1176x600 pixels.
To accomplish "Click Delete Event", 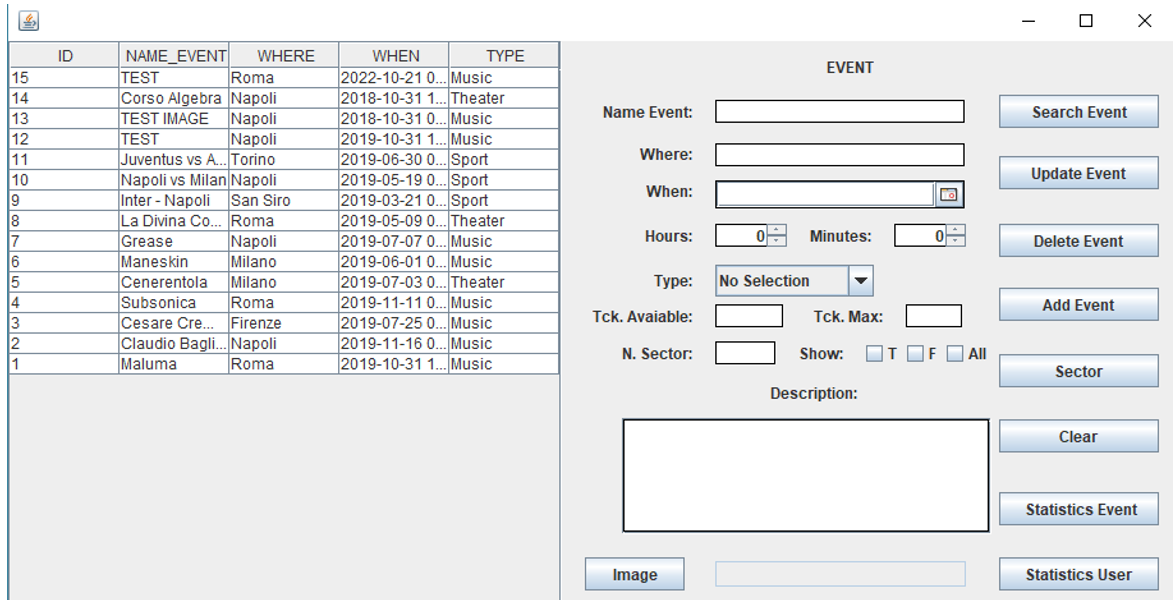I will click(1077, 240).
